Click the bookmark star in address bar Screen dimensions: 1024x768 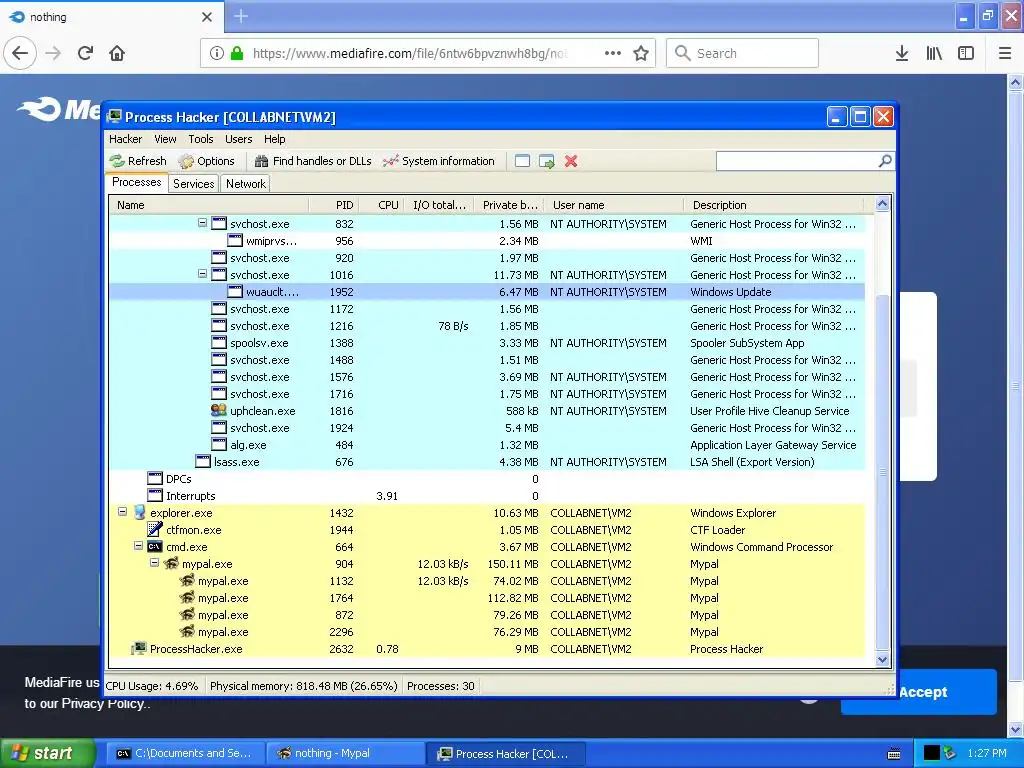point(641,53)
